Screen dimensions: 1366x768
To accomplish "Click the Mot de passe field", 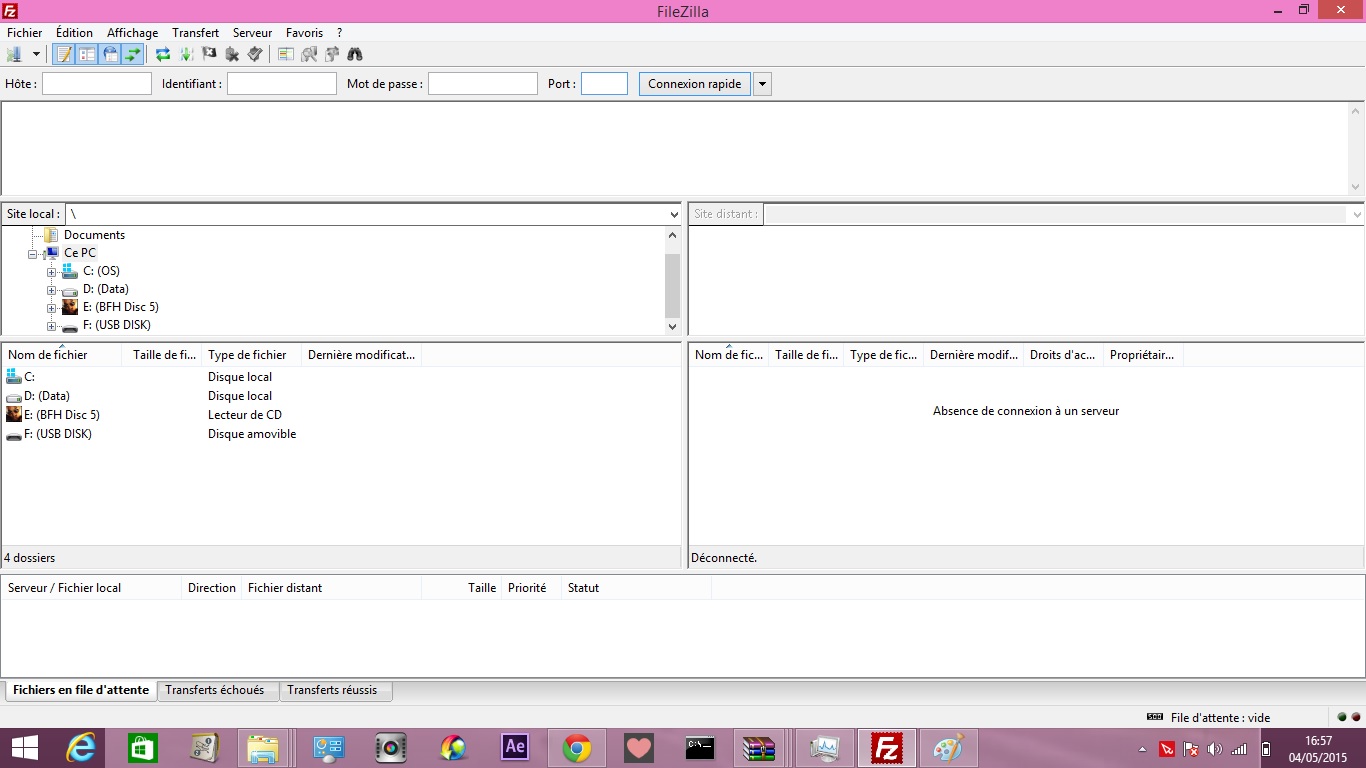I will tap(483, 84).
